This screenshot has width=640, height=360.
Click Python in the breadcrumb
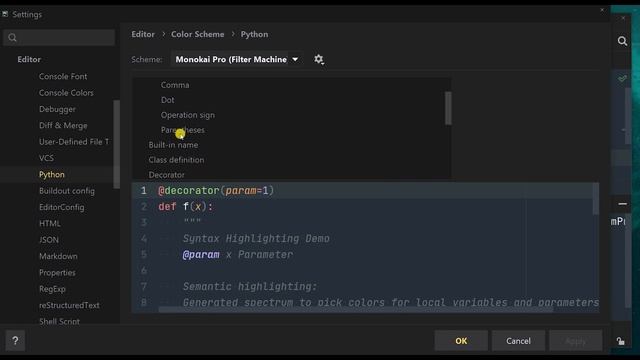point(254,34)
